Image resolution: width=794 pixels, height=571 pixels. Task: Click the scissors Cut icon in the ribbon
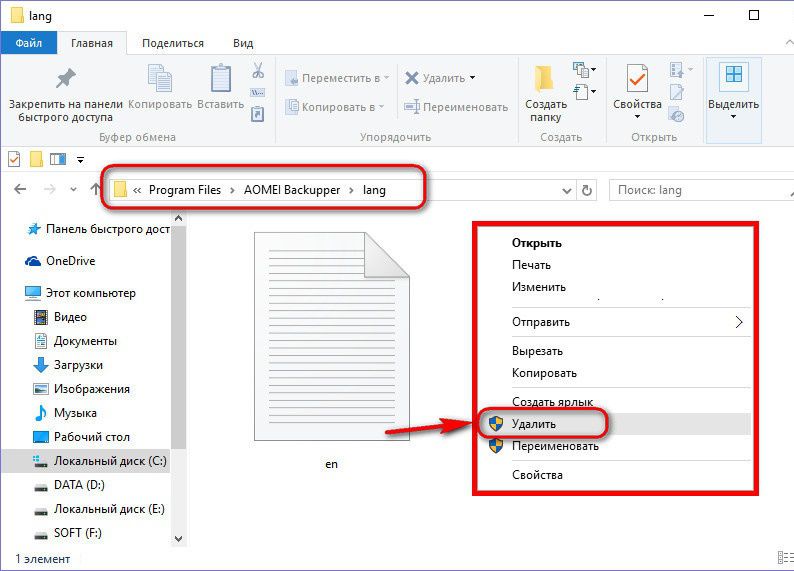click(x=257, y=71)
